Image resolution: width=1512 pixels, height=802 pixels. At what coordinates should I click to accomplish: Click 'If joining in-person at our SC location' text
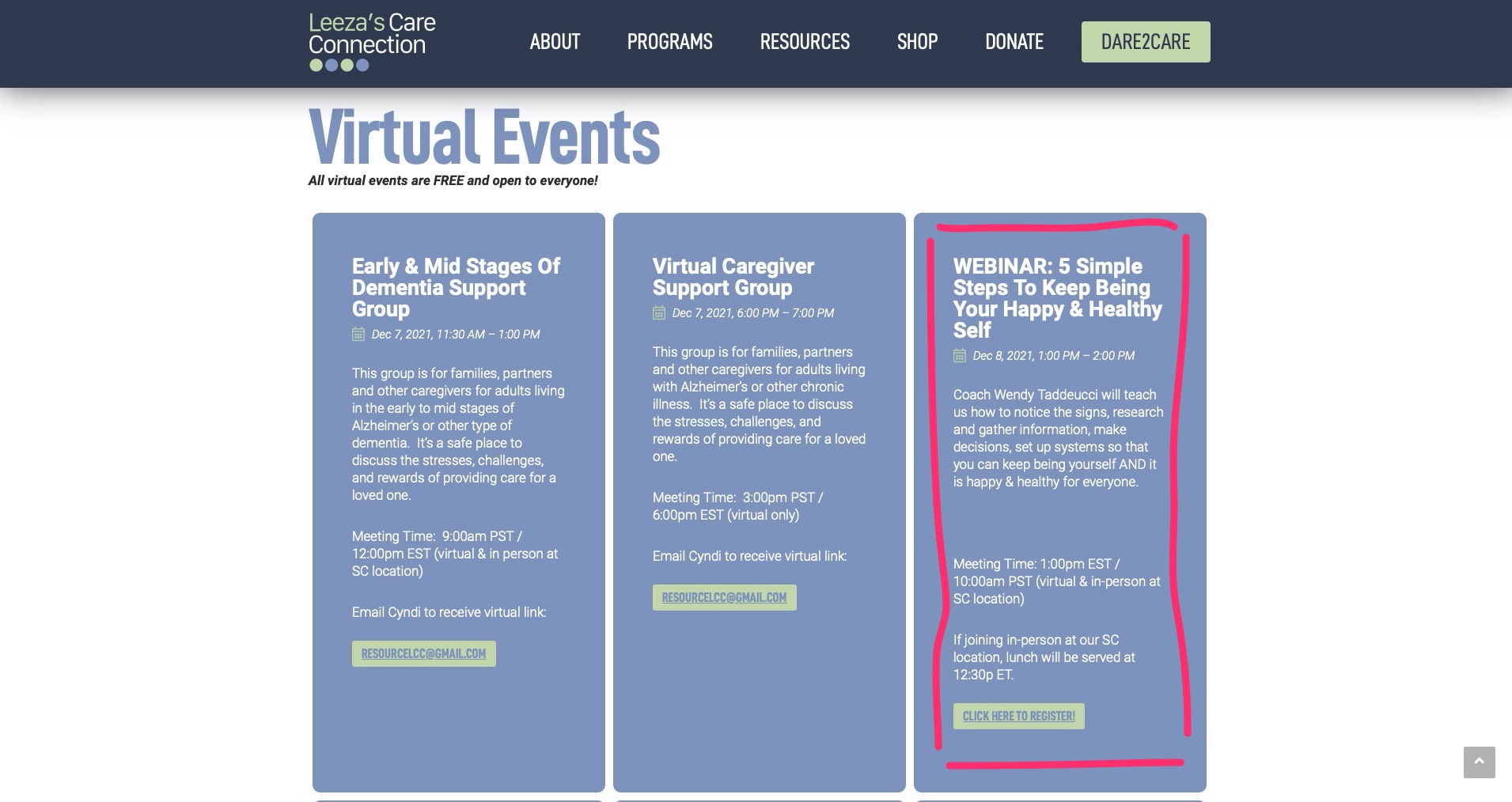1044,657
